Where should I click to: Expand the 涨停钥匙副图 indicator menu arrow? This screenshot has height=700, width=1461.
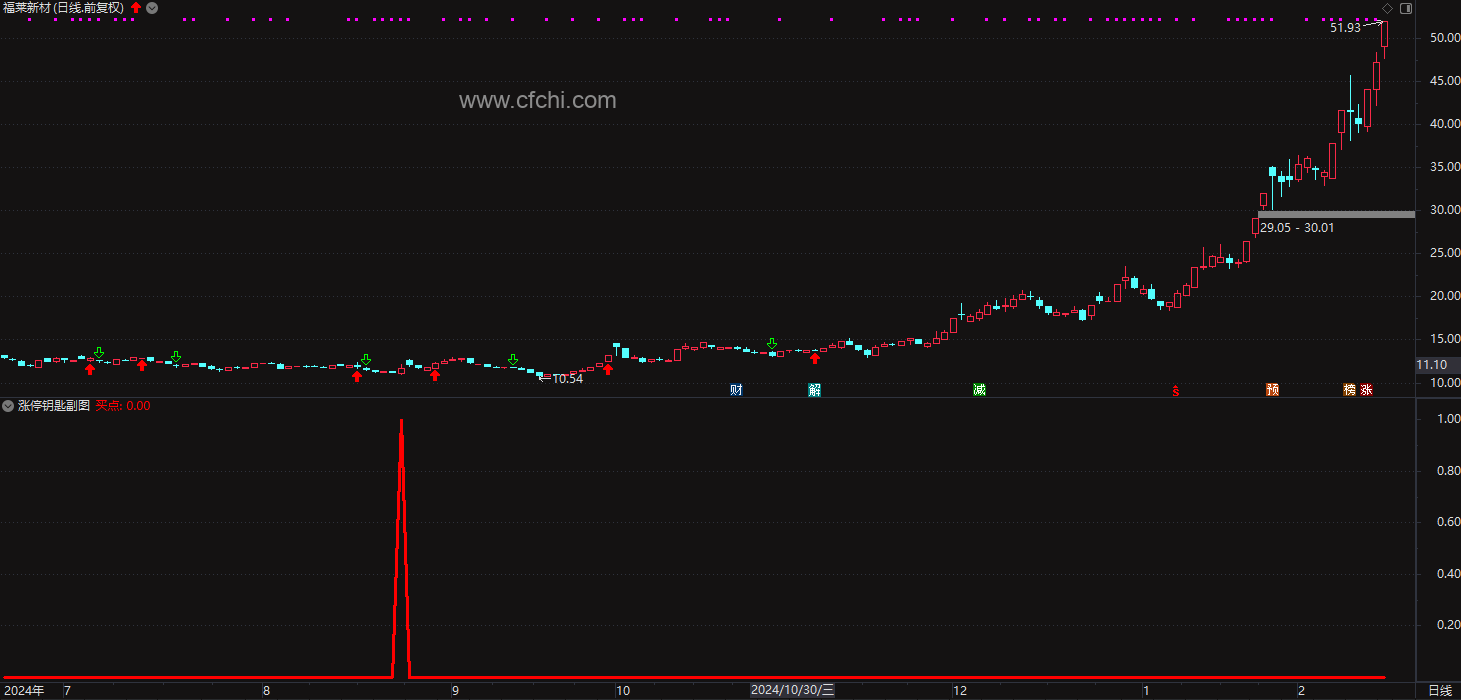[x=8, y=406]
